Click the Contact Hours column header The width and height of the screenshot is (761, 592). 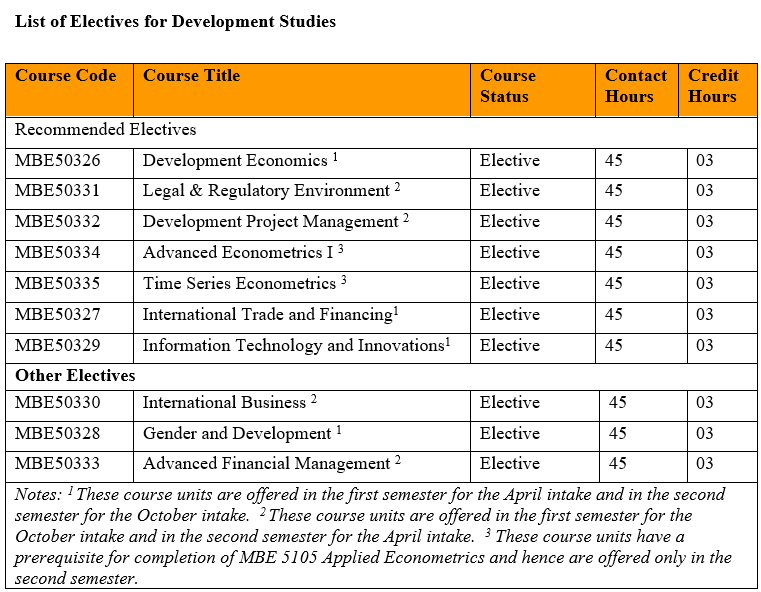636,86
